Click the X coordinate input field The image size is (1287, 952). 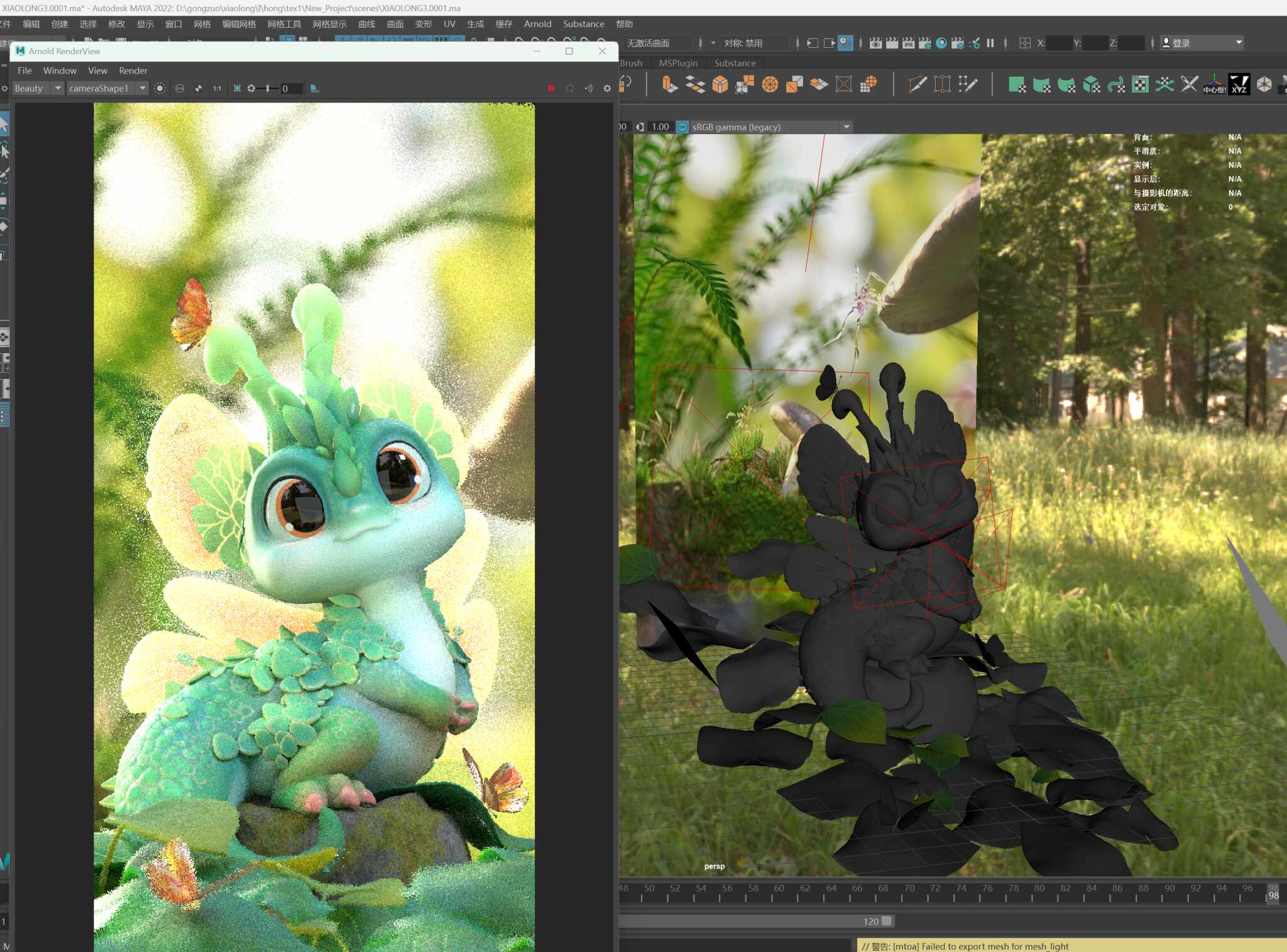[x=1060, y=43]
